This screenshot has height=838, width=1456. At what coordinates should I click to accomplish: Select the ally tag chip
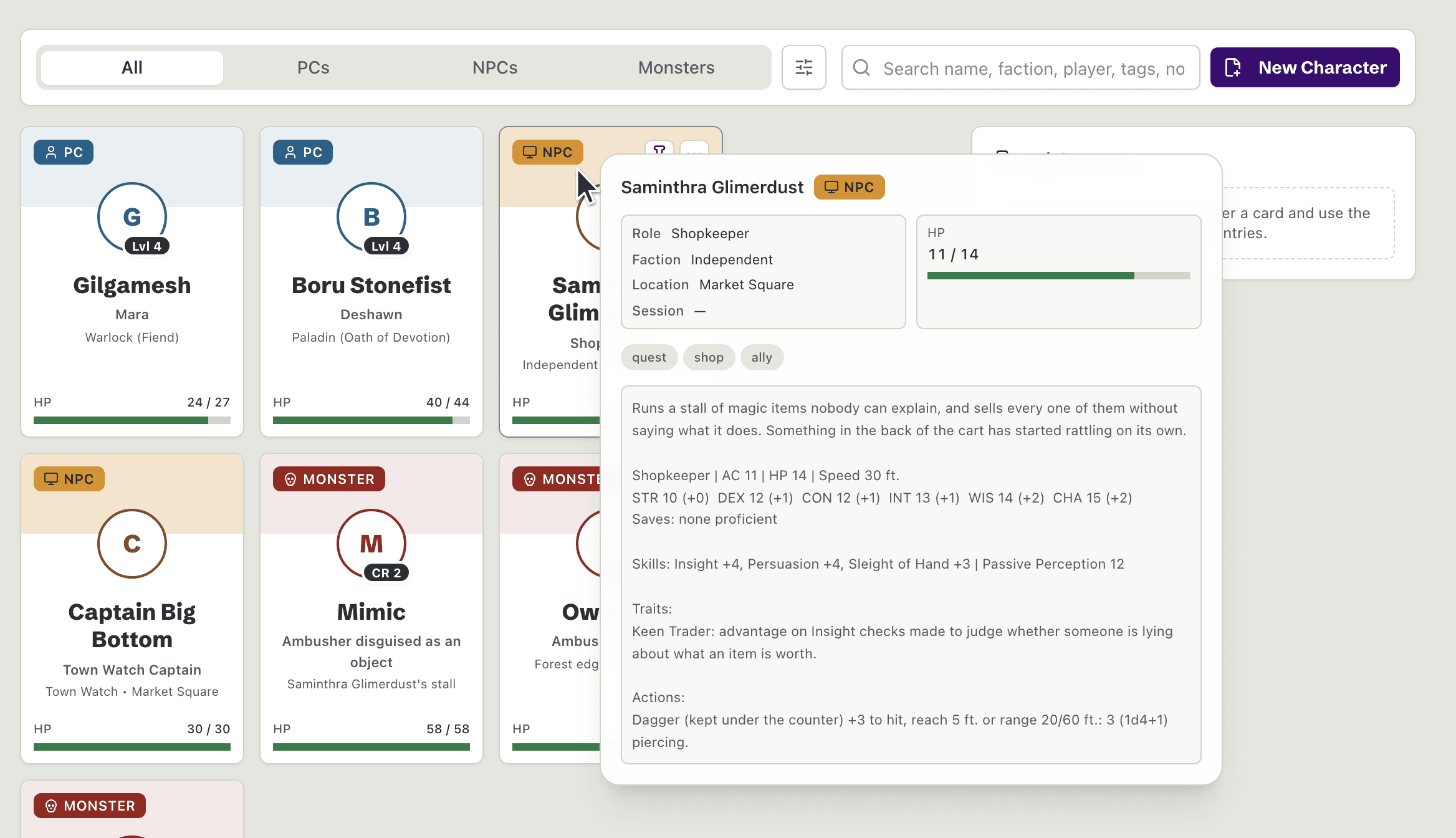pyautogui.click(x=762, y=357)
